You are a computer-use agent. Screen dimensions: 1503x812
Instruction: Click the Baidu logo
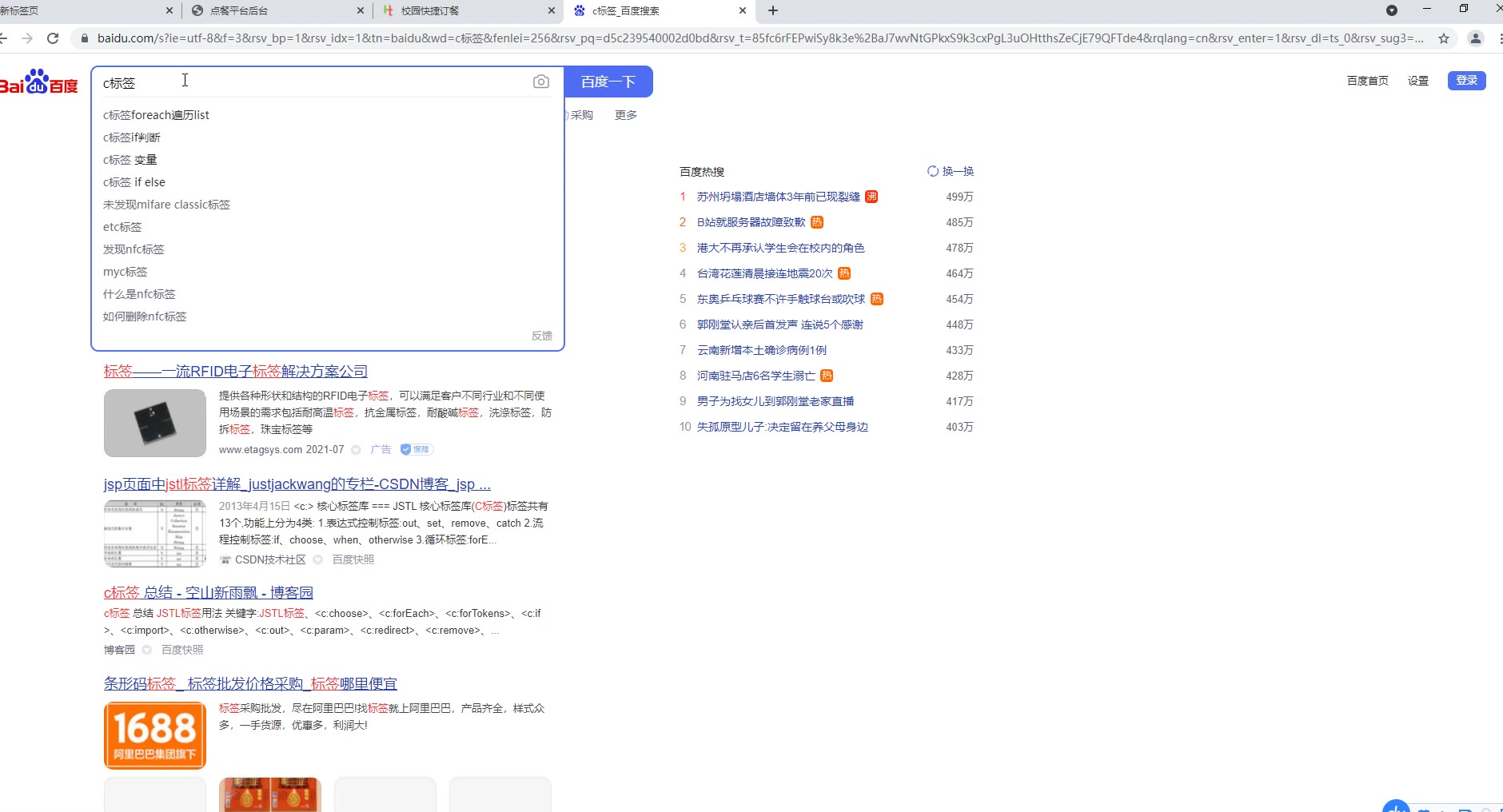pos(38,82)
